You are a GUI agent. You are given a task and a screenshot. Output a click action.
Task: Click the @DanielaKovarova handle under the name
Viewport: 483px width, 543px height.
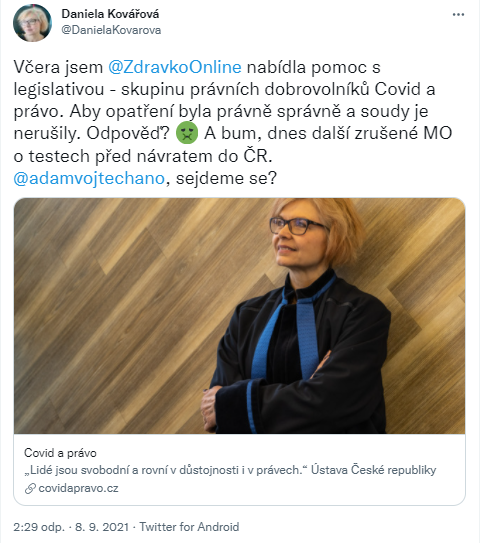(x=111, y=30)
